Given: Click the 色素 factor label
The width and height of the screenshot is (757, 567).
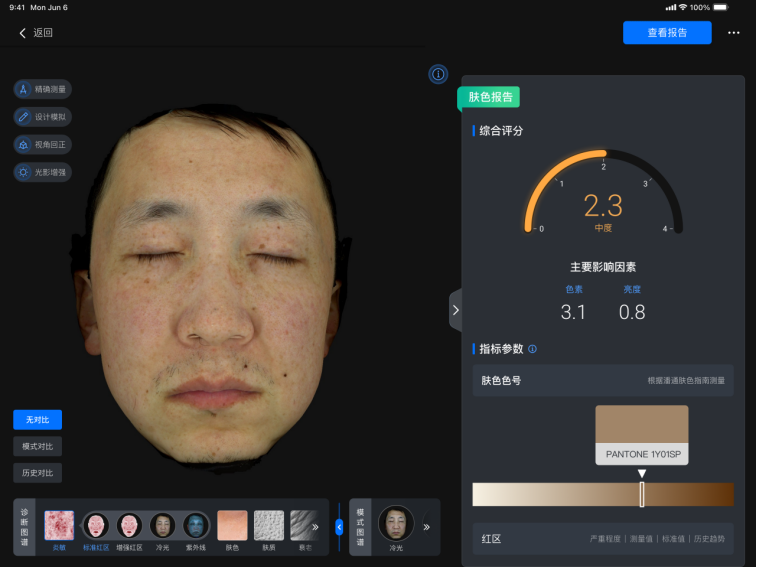Looking at the screenshot, I should click(x=574, y=289).
